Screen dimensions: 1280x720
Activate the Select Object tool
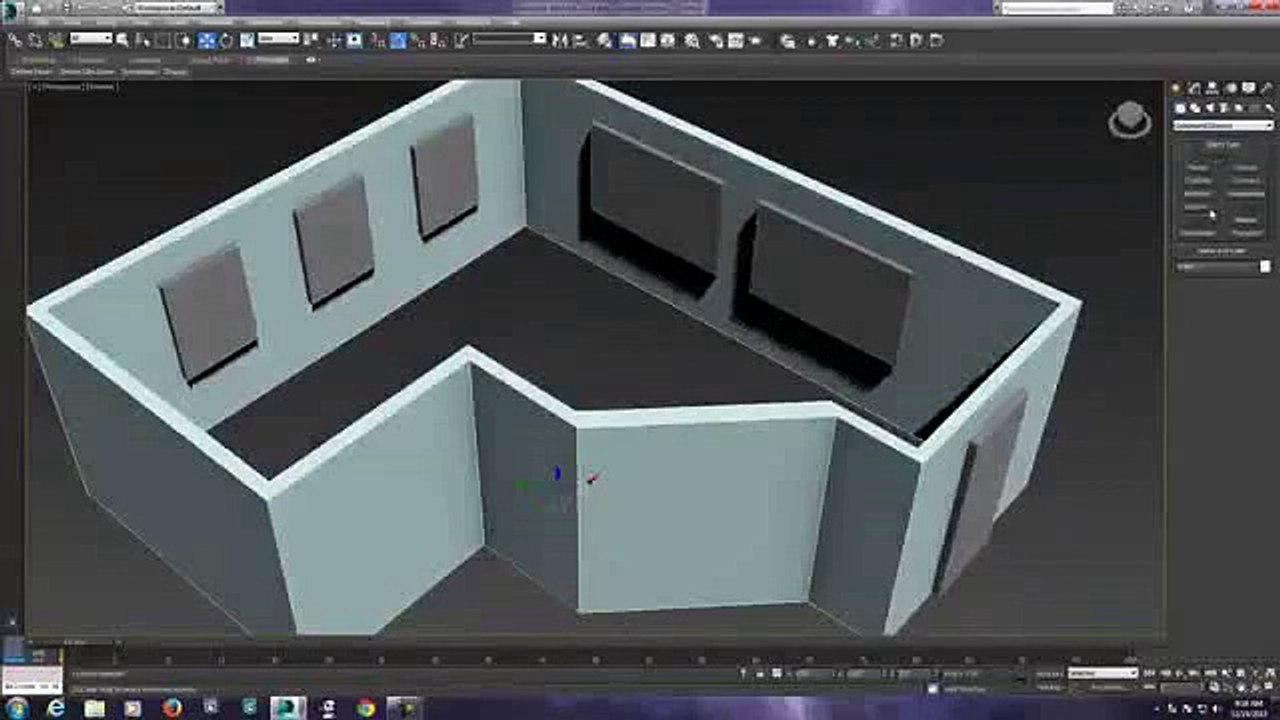(122, 41)
